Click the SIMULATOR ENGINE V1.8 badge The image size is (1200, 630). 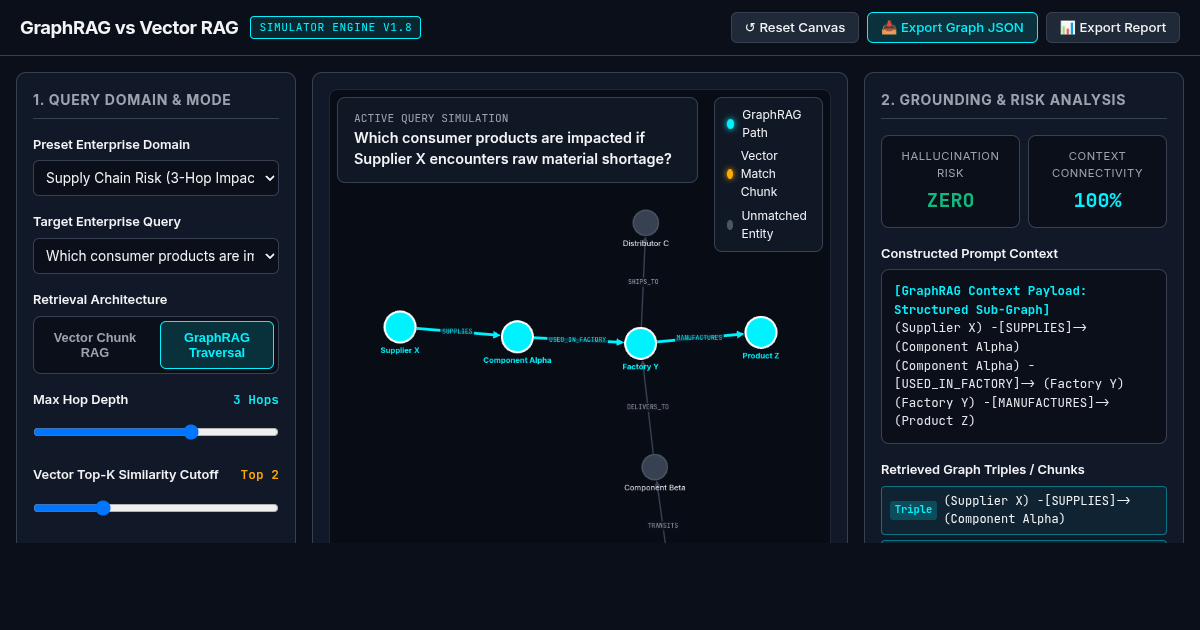click(x=335, y=27)
